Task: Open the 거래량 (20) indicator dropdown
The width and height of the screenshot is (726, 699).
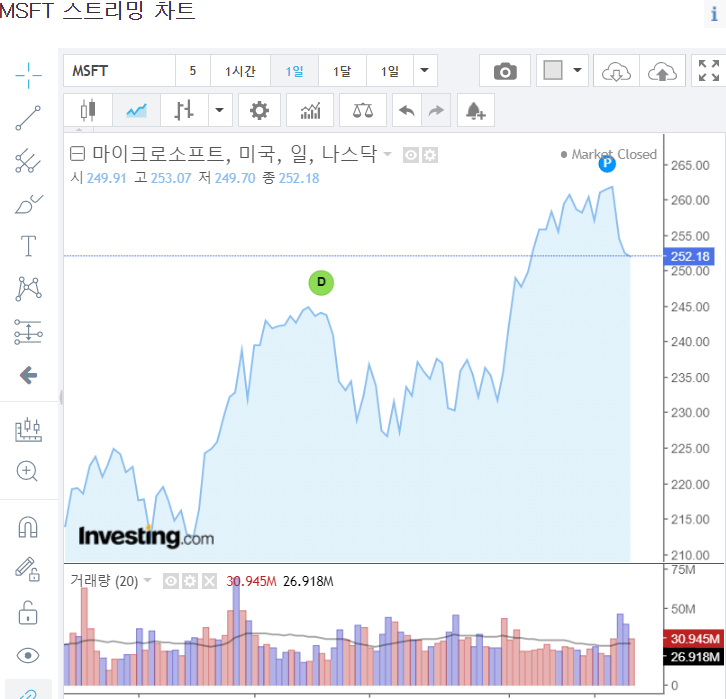Action: click(148, 580)
